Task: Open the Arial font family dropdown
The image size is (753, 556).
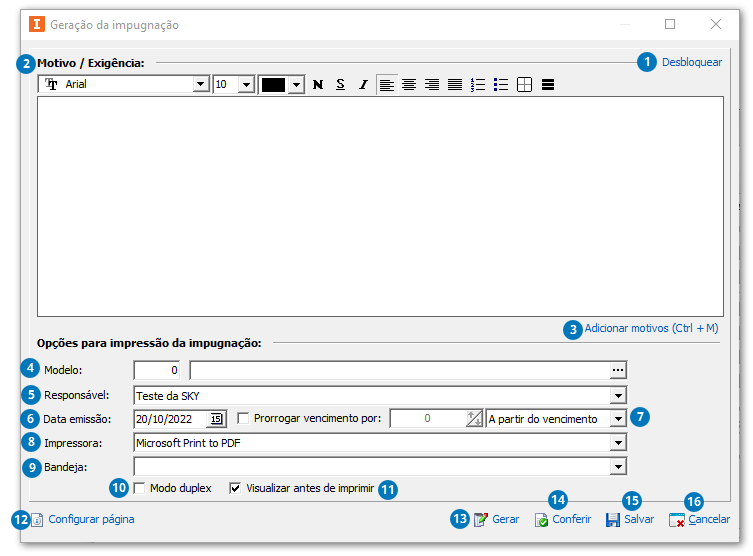Action: 201,85
